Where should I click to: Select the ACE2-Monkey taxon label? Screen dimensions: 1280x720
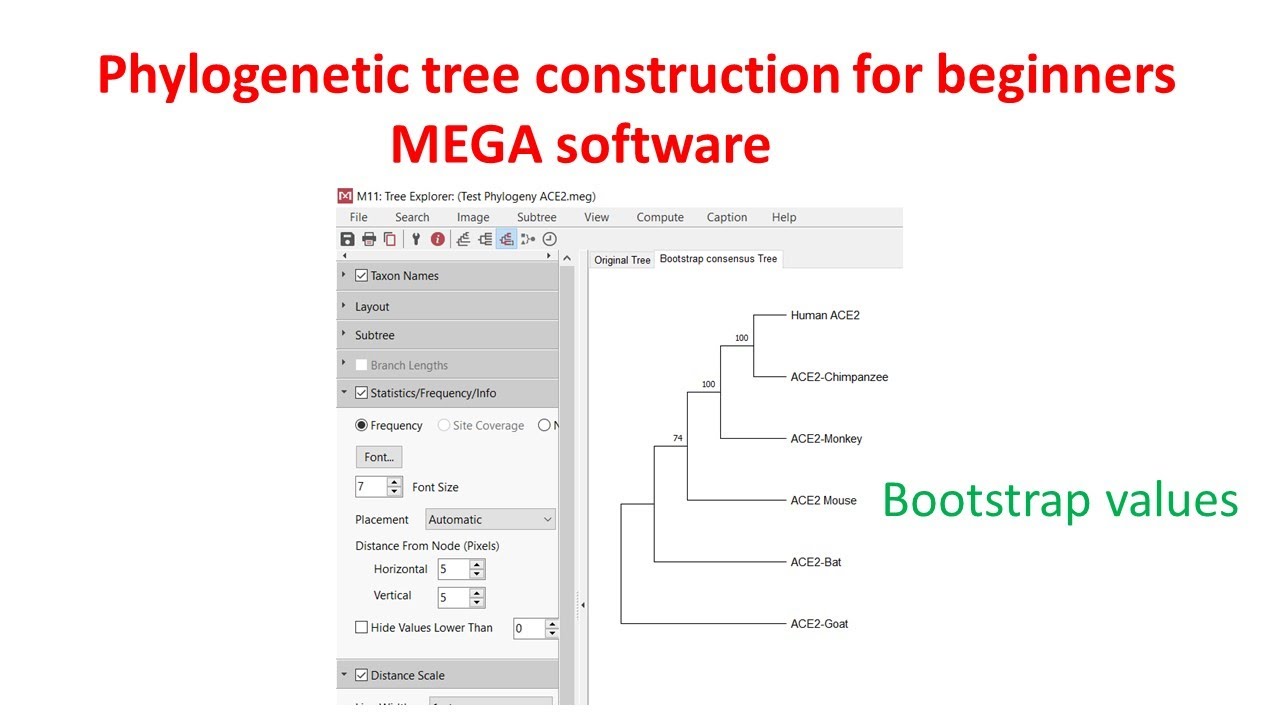click(826, 439)
